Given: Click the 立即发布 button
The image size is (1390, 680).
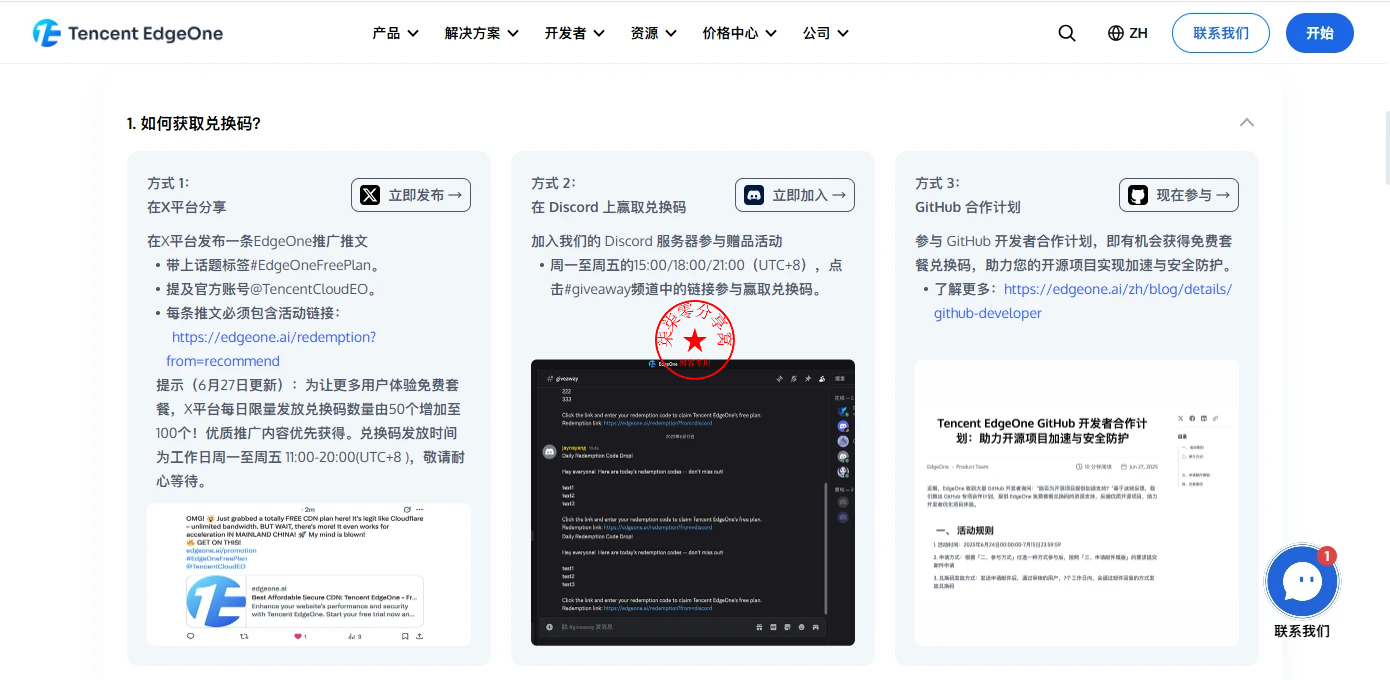Looking at the screenshot, I should coord(411,195).
